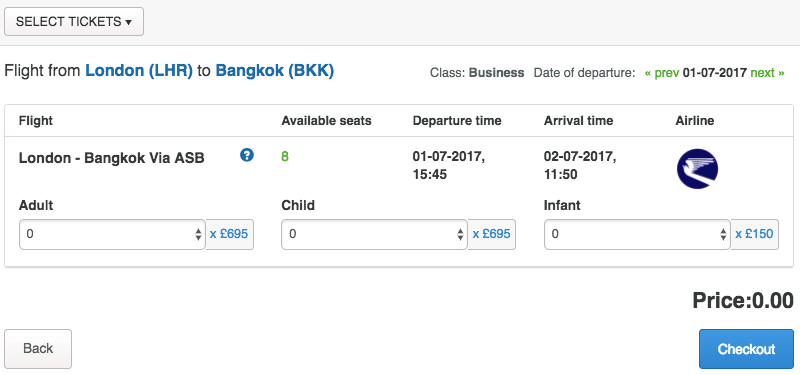This screenshot has width=800, height=375.
Task: Click the Infant quantity stepper arrows
Action: (723, 235)
